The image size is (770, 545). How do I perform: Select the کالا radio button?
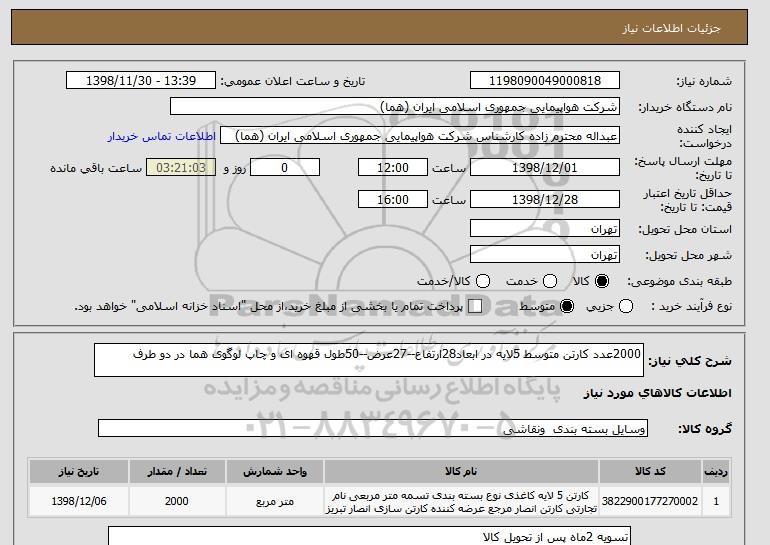coord(602,281)
